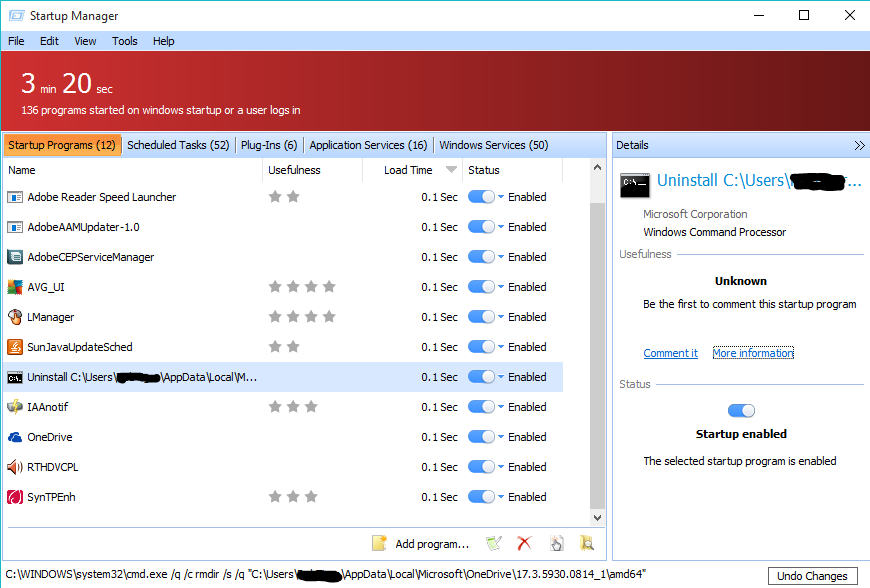Screen dimensions: 870x588
Task: Open status dropdown arrow for AVG_UI
Action: coord(501,287)
